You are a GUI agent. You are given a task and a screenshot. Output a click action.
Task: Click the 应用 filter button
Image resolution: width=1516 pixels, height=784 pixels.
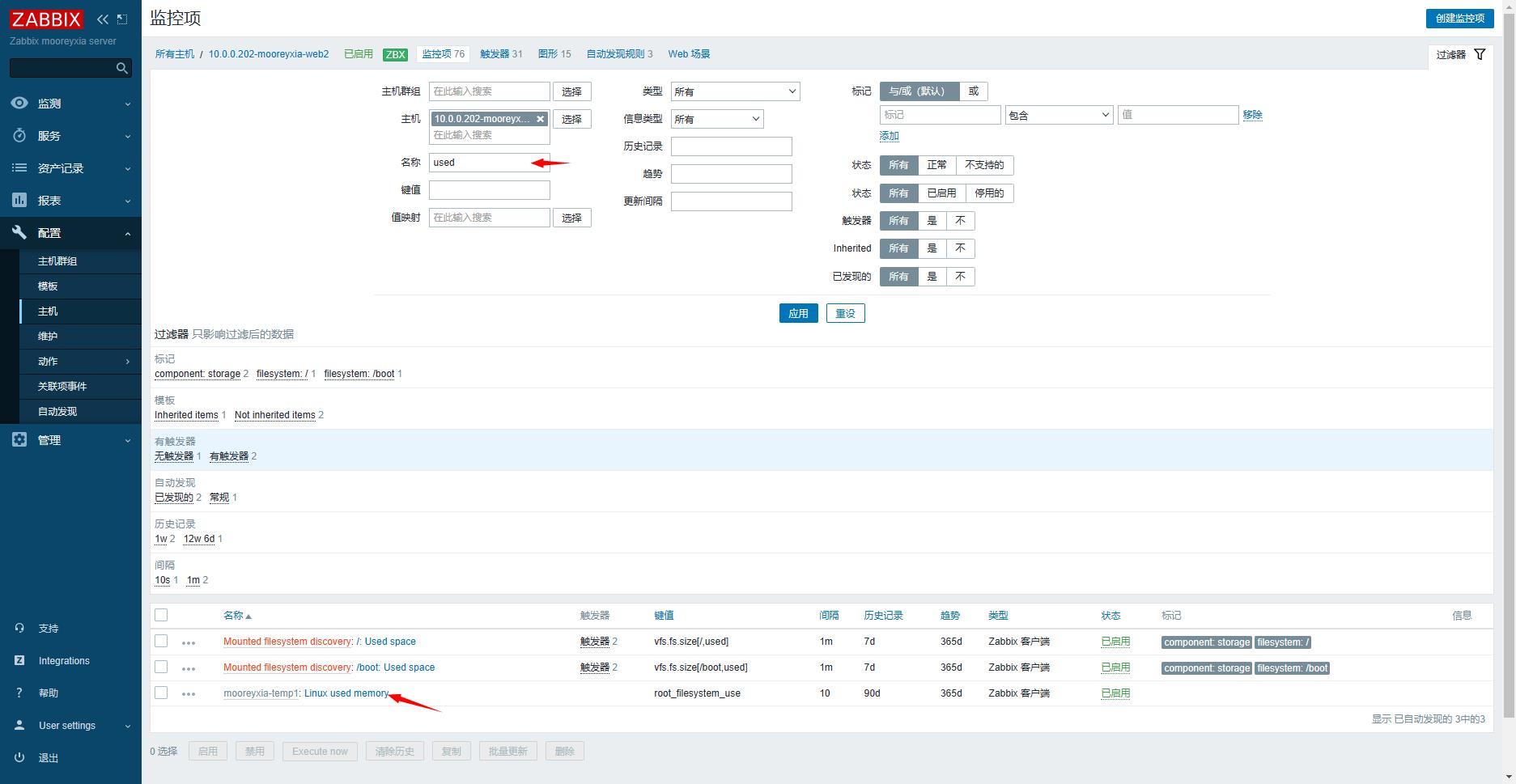point(798,313)
